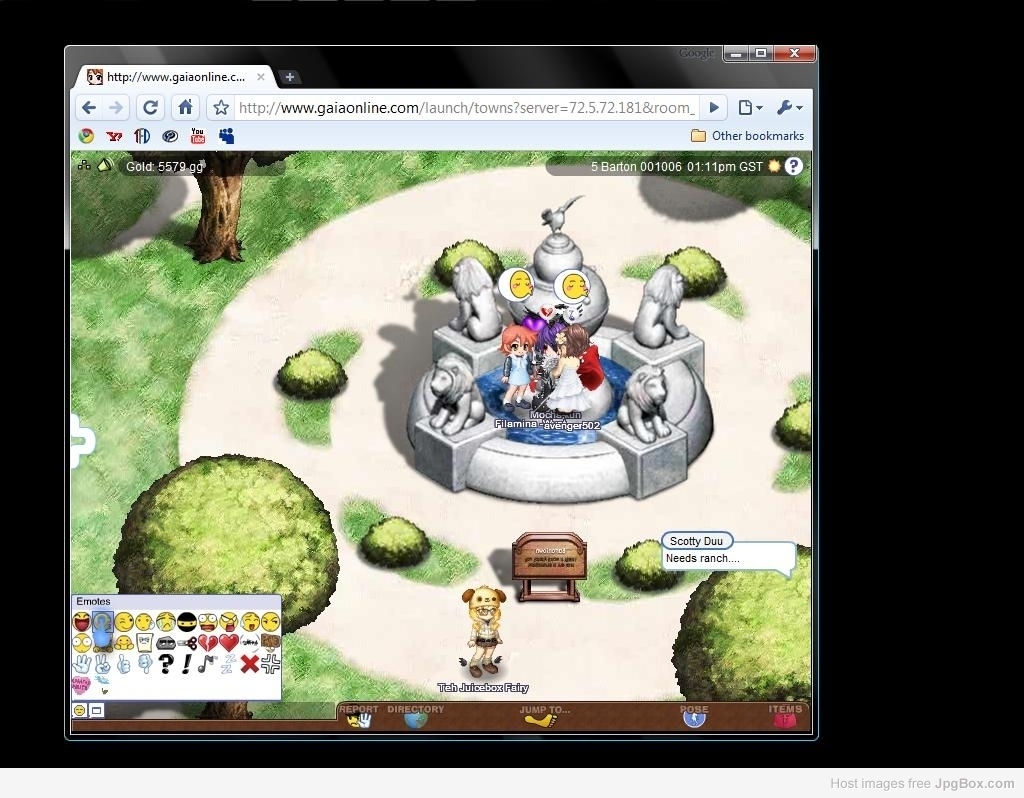Open the Yahoo bookmark

pyautogui.click(x=114, y=136)
